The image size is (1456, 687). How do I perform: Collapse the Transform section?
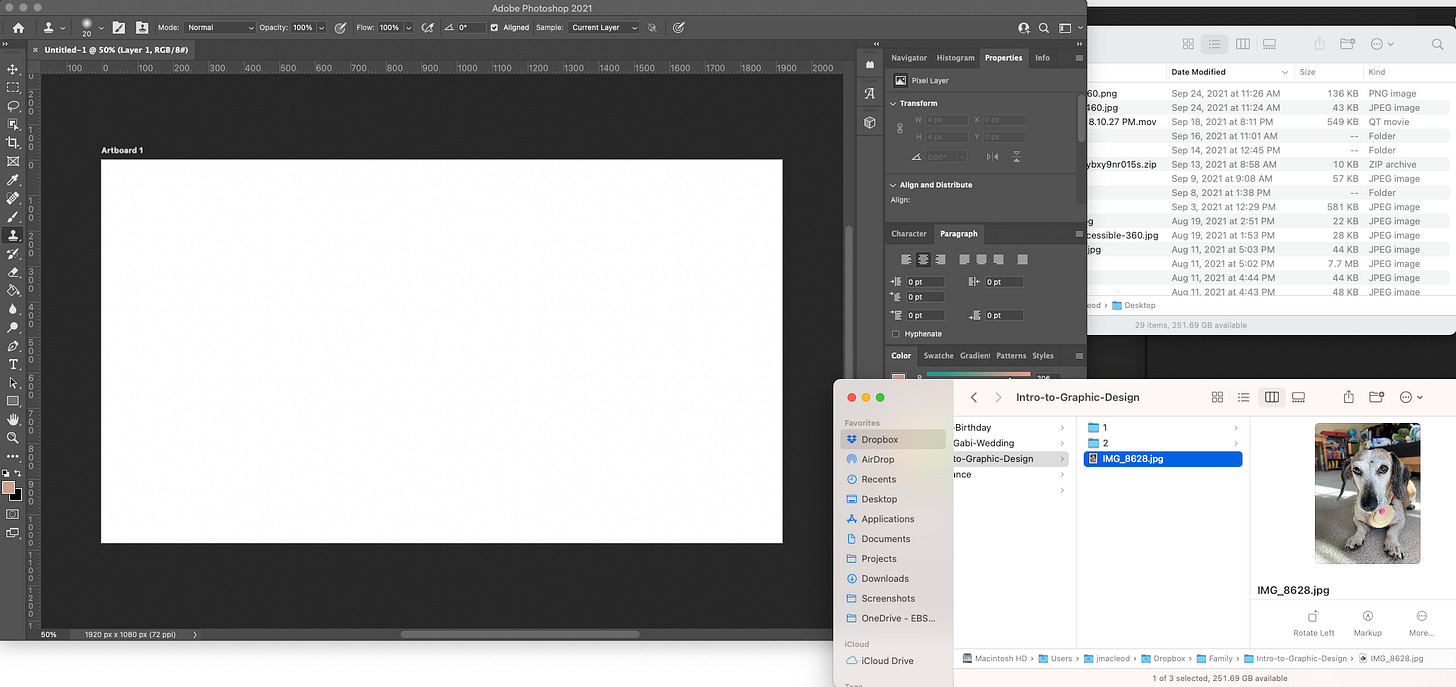pyautogui.click(x=893, y=103)
